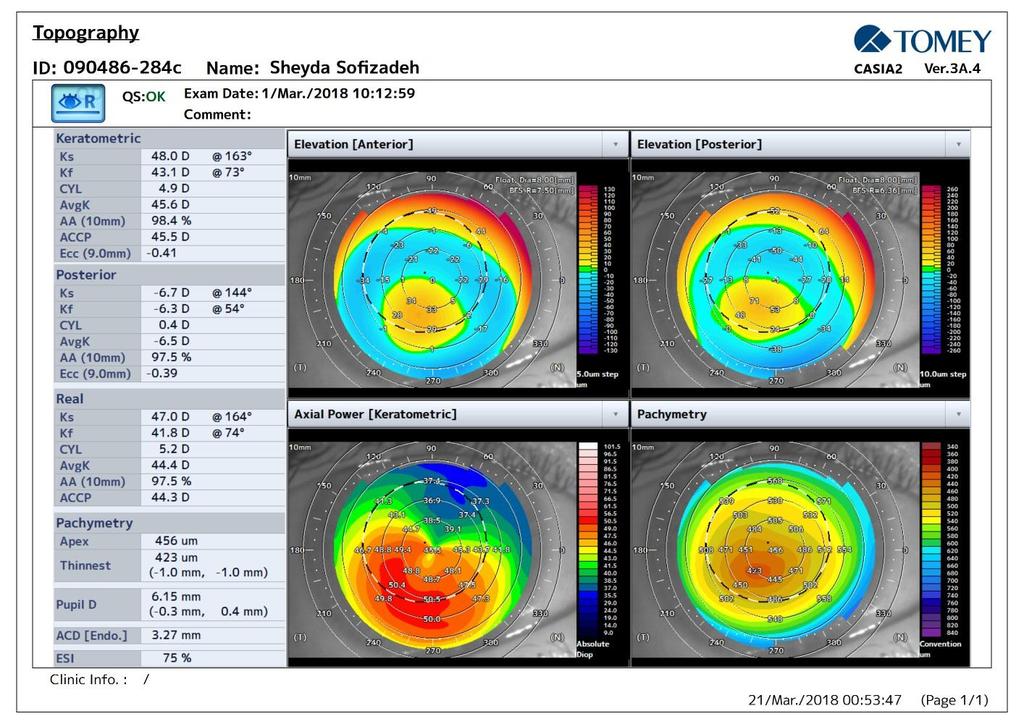The width and height of the screenshot is (1024, 724).
Task: Click the Keratometric Ks value '48.0 D'
Action: 170,156
